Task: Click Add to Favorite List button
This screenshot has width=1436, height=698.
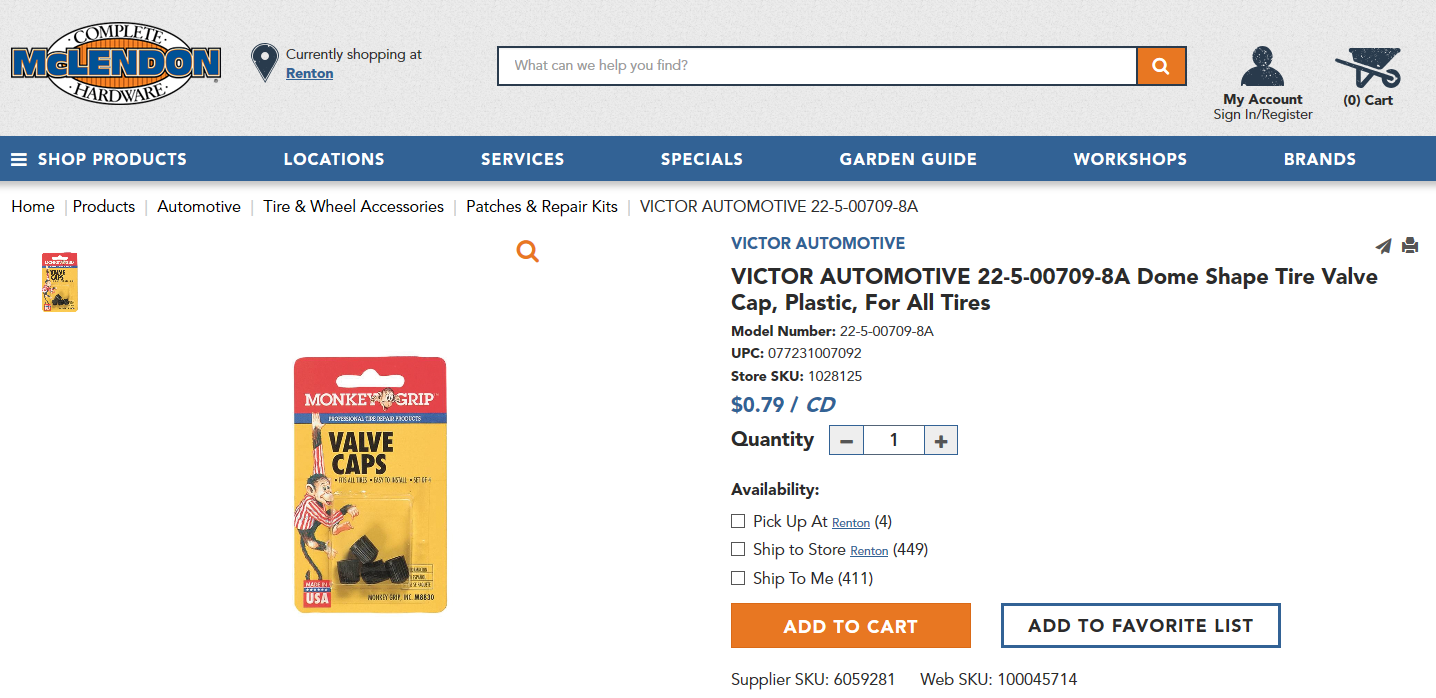Action: coord(1141,626)
